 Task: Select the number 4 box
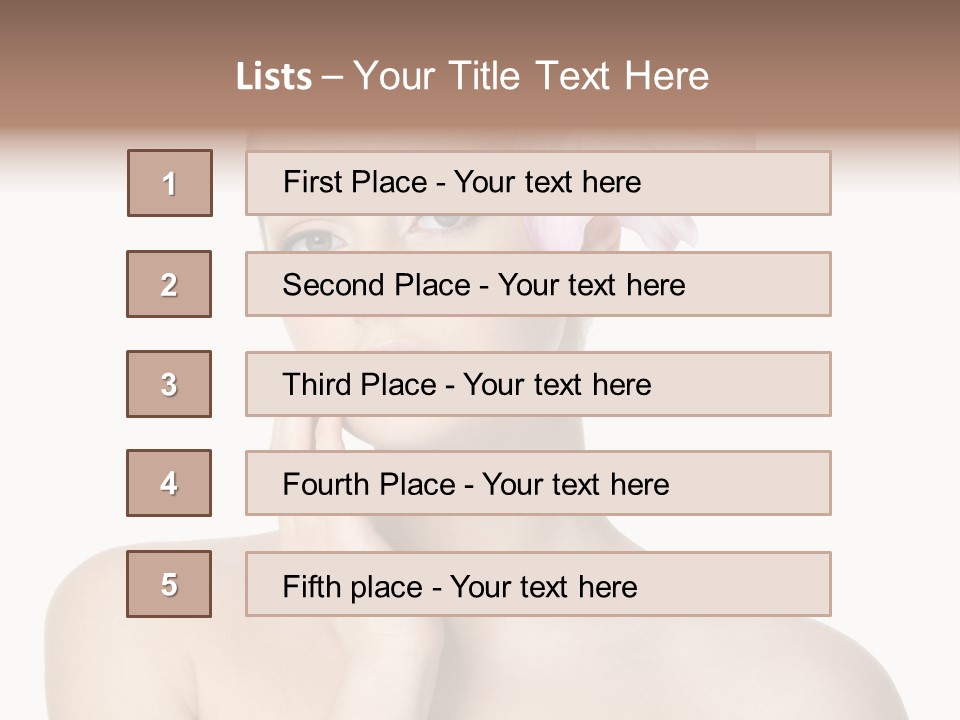point(169,483)
